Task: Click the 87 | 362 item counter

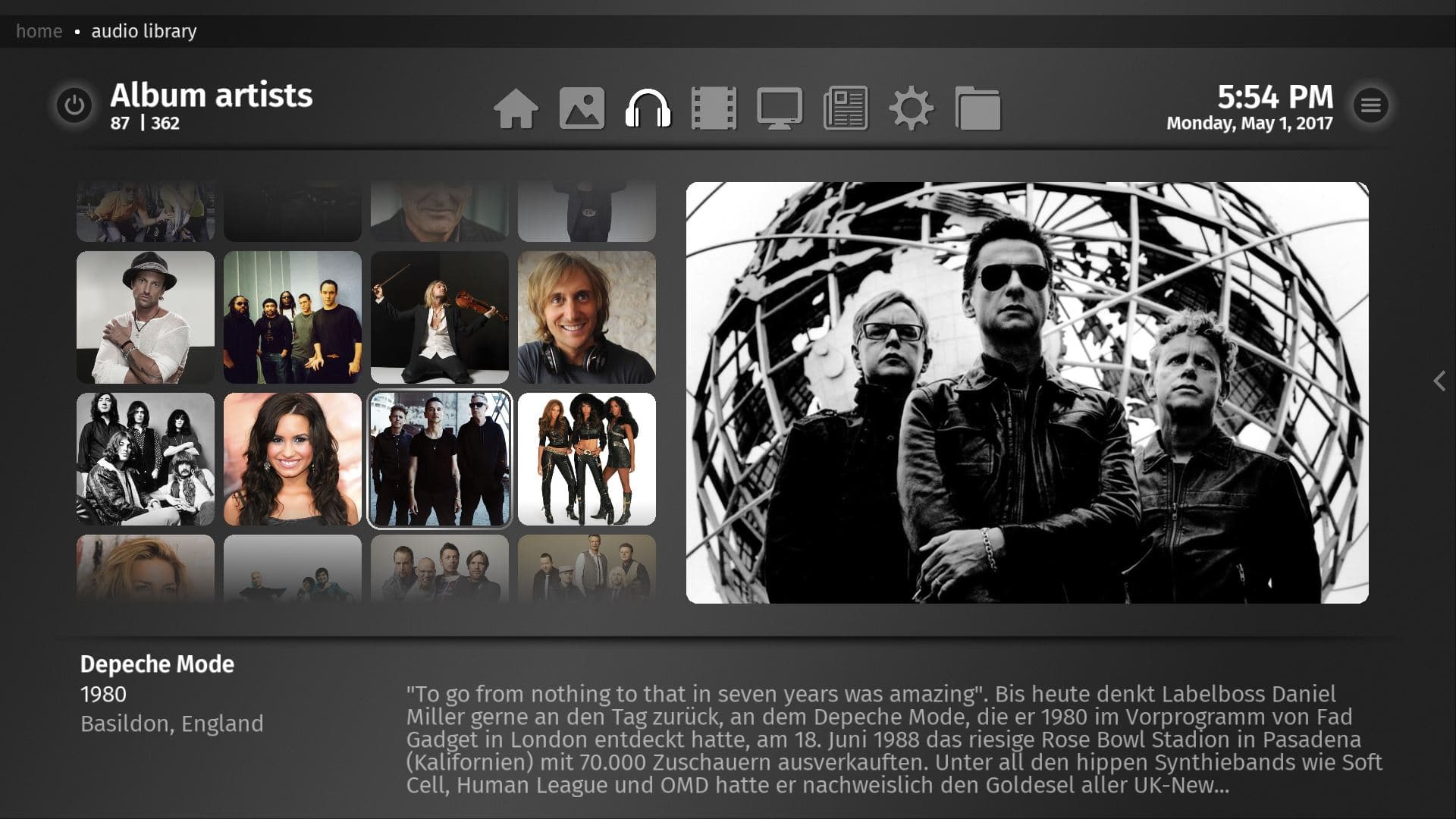Action: [145, 123]
